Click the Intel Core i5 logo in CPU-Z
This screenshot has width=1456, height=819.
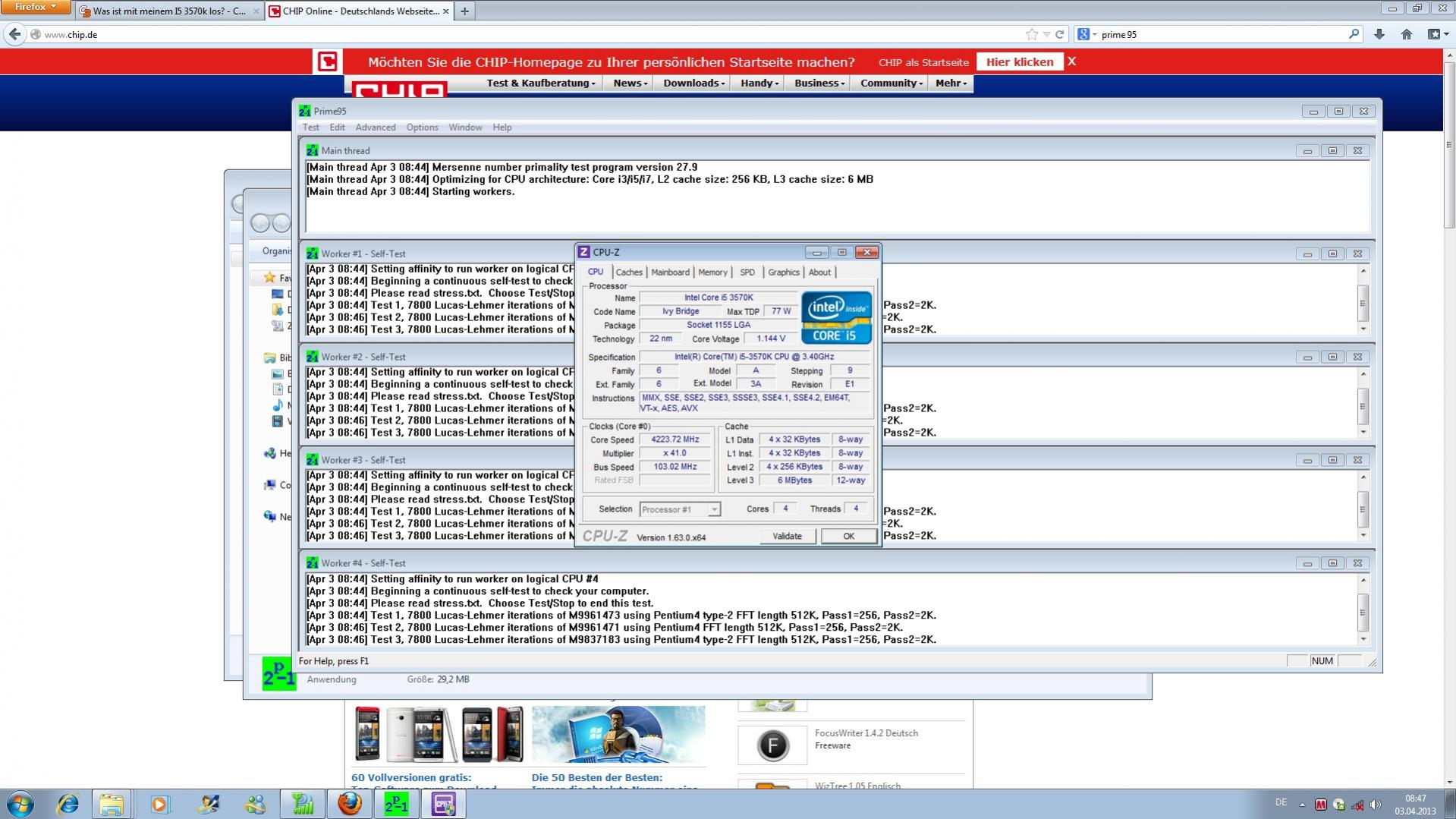pyautogui.click(x=836, y=317)
